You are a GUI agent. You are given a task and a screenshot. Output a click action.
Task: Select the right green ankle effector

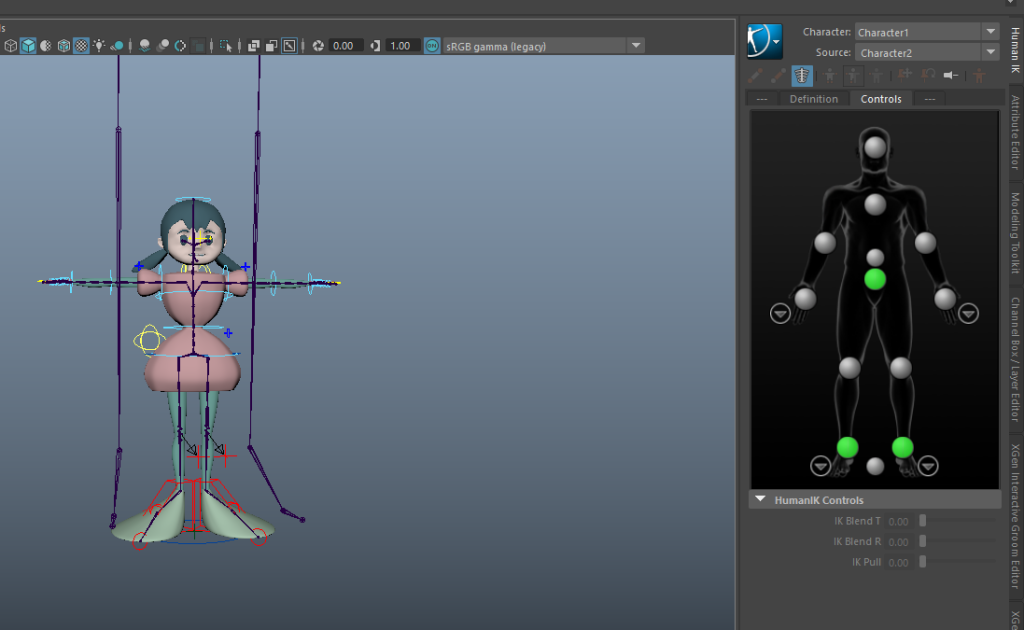[x=903, y=447]
